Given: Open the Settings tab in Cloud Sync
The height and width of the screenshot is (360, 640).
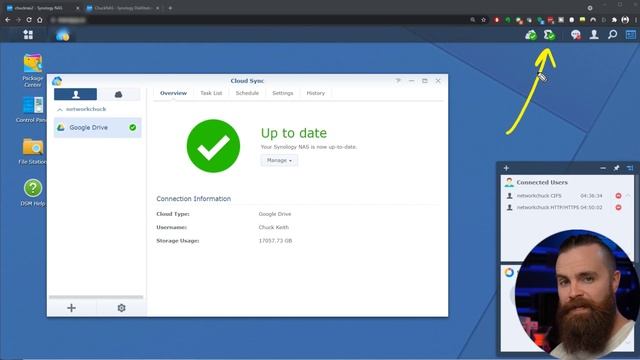Looking at the screenshot, I should point(282,93).
